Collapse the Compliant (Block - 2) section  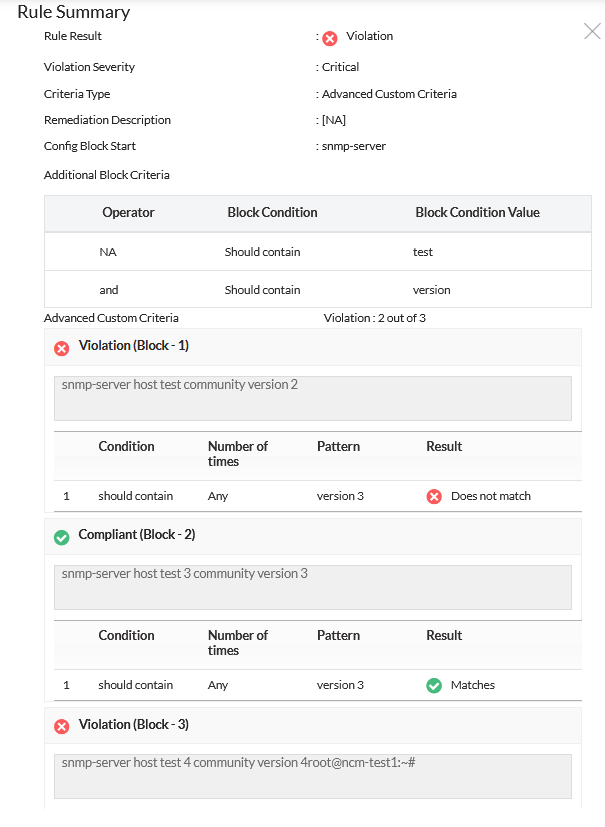tap(137, 535)
